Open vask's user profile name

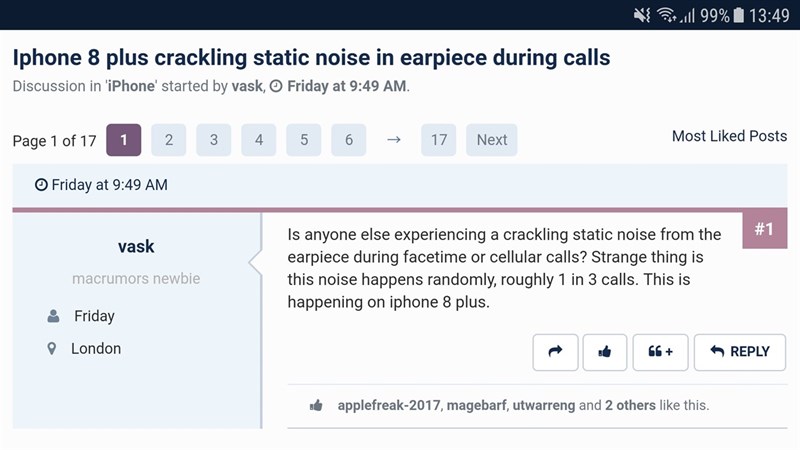pyautogui.click(x=136, y=246)
